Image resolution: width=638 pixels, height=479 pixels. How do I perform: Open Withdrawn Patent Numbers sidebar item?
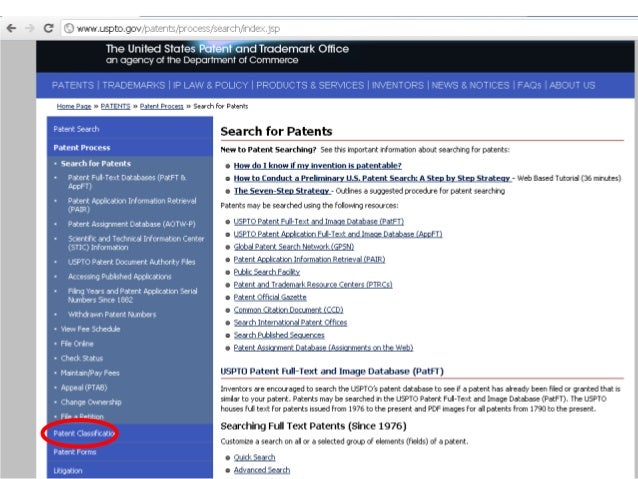[x=112, y=315]
